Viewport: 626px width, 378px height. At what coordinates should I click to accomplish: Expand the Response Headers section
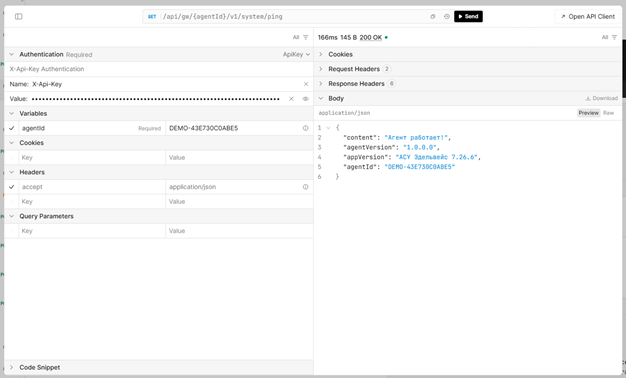(321, 83)
